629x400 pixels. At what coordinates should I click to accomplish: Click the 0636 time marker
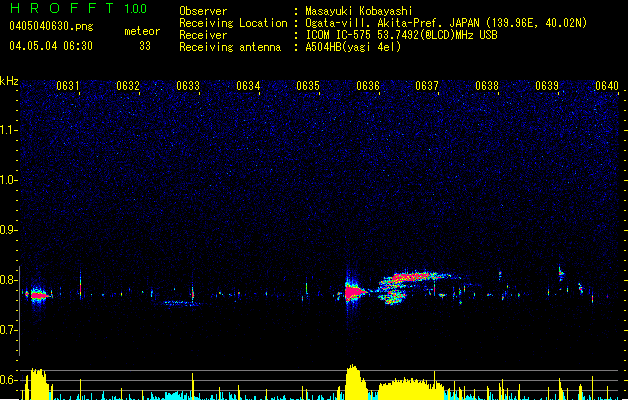368,86
